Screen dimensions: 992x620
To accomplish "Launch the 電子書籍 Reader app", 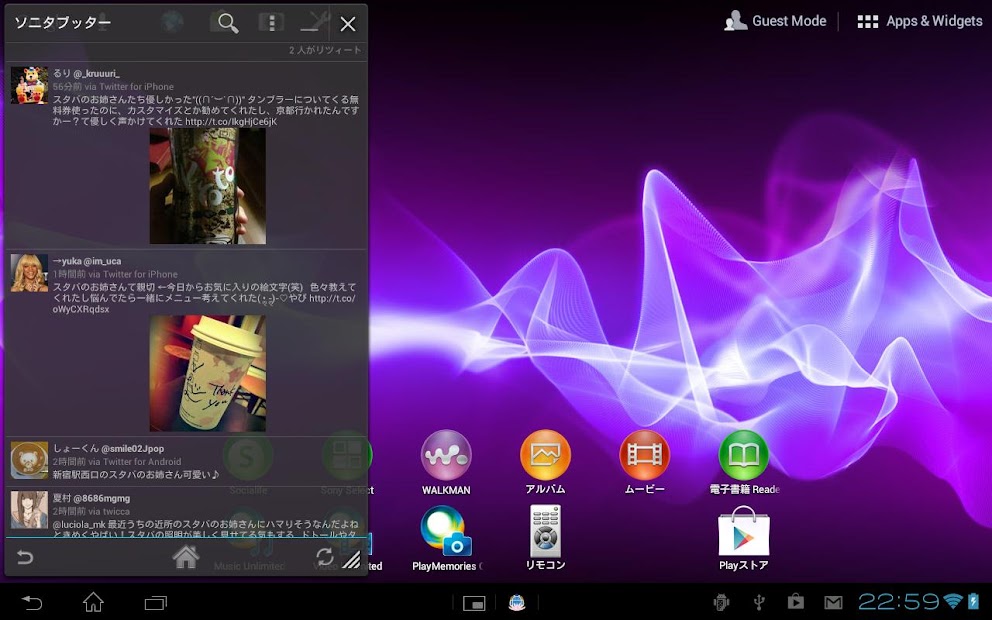I will tap(744, 462).
